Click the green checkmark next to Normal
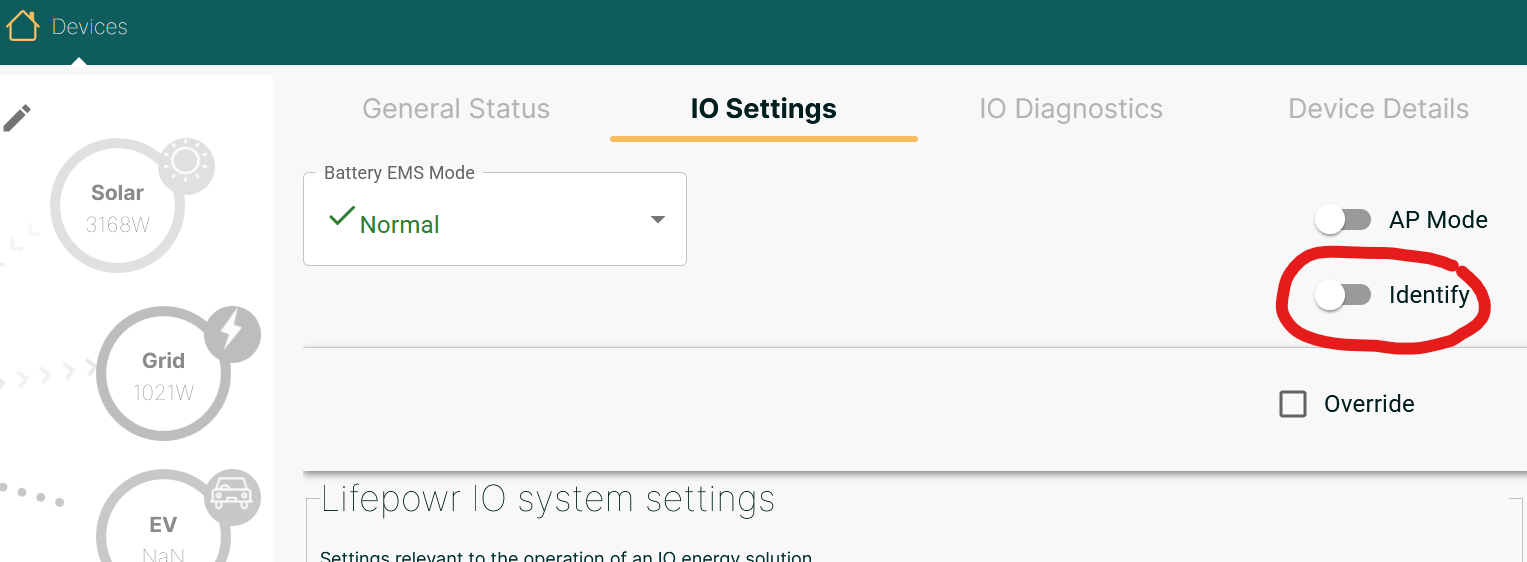The image size is (1527, 562). pyautogui.click(x=342, y=215)
